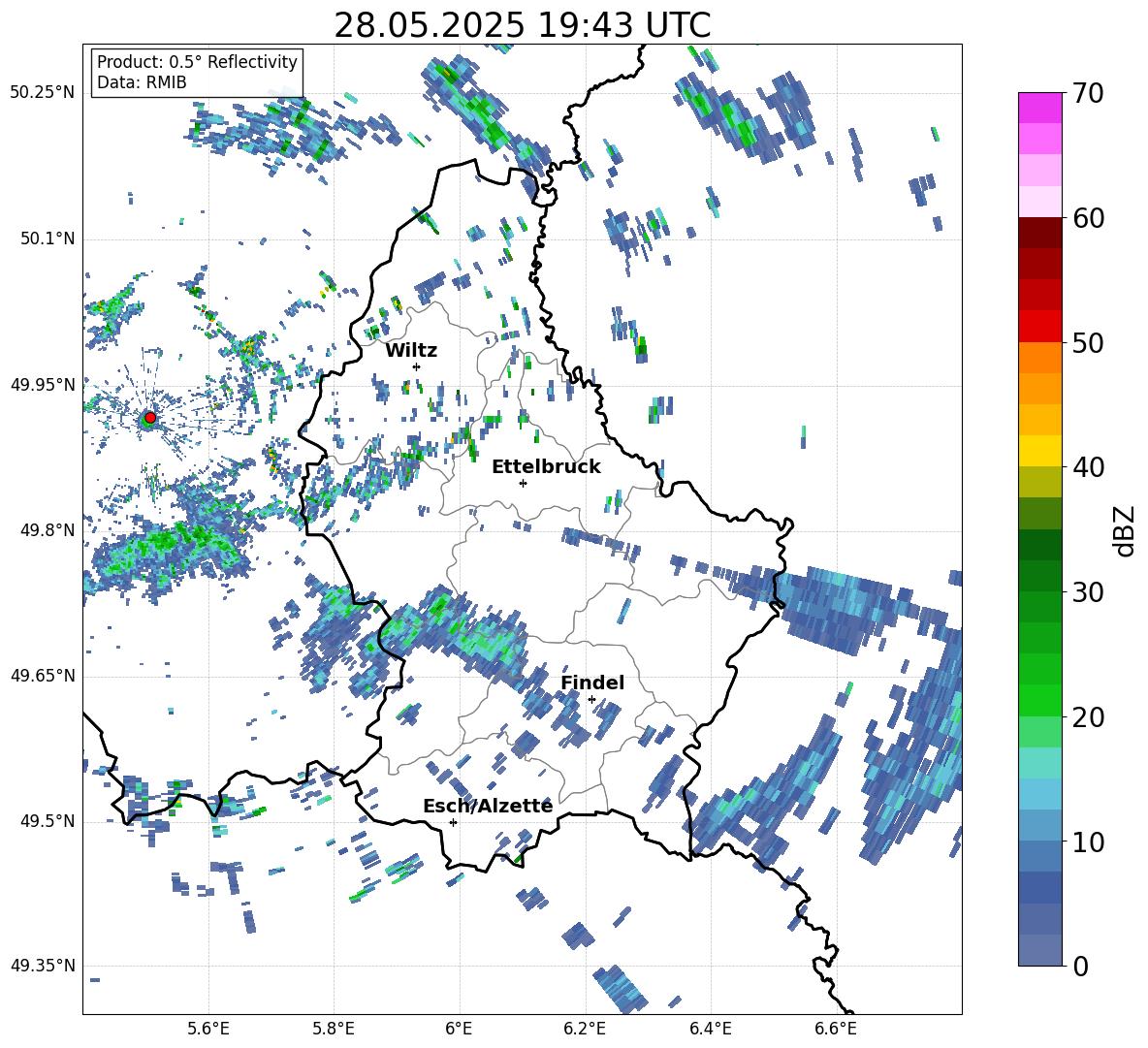
Task: Click the 49.95°N latitude label
Action: click(43, 384)
